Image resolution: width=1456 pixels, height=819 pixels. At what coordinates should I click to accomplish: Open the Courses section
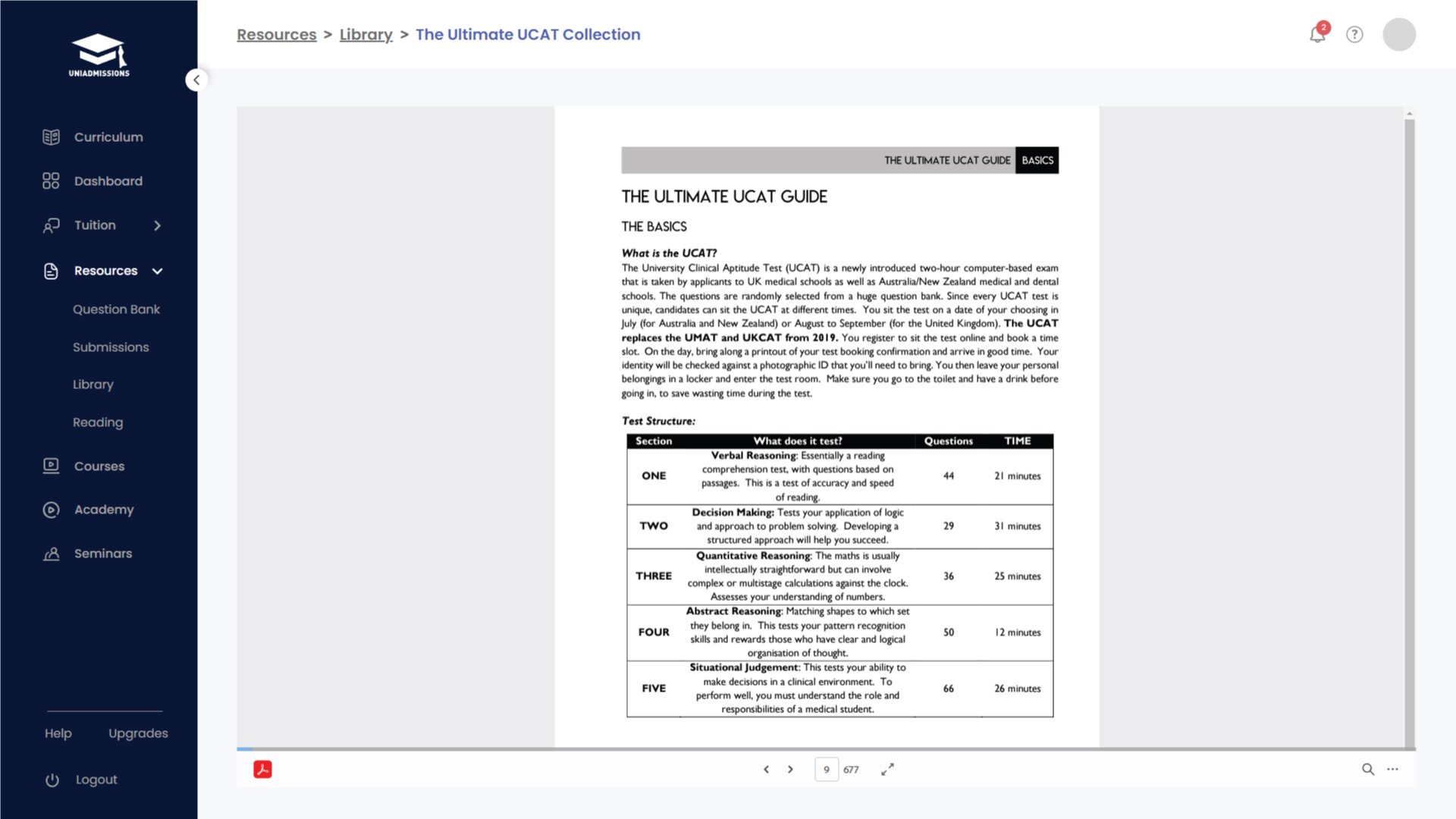99,466
